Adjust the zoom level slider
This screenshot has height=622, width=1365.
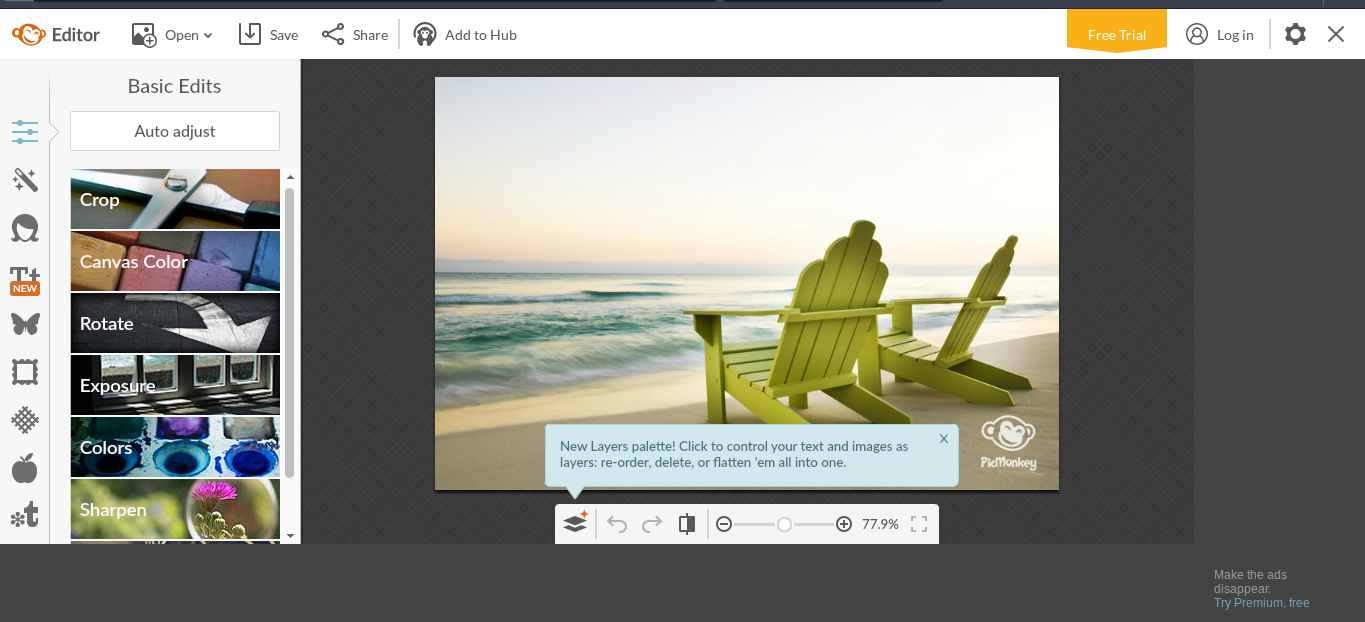(x=784, y=523)
